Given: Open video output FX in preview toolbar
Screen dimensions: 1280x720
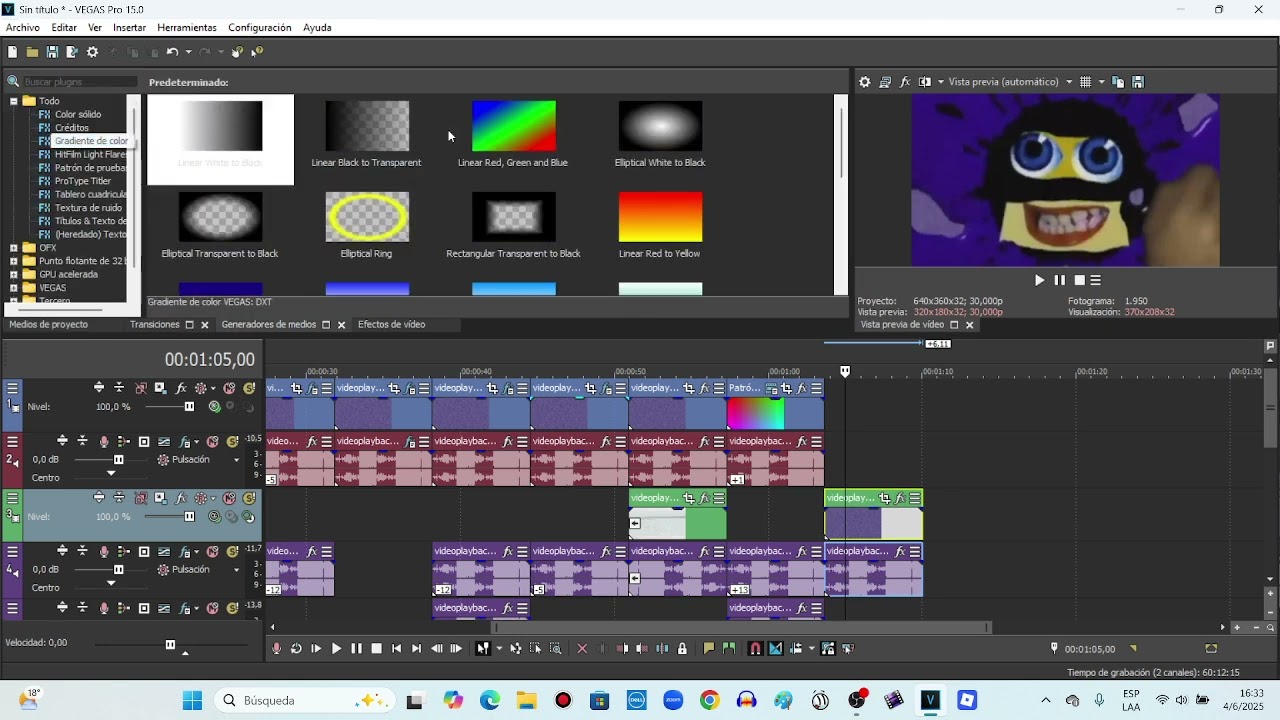Looking at the screenshot, I should 905,82.
